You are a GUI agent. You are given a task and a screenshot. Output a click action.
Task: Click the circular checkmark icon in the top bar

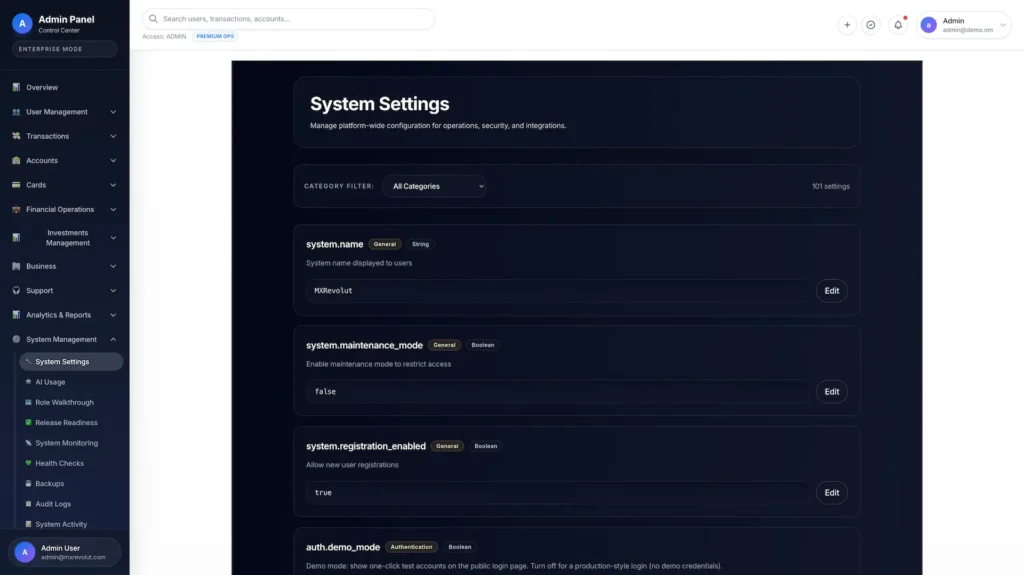pos(871,25)
